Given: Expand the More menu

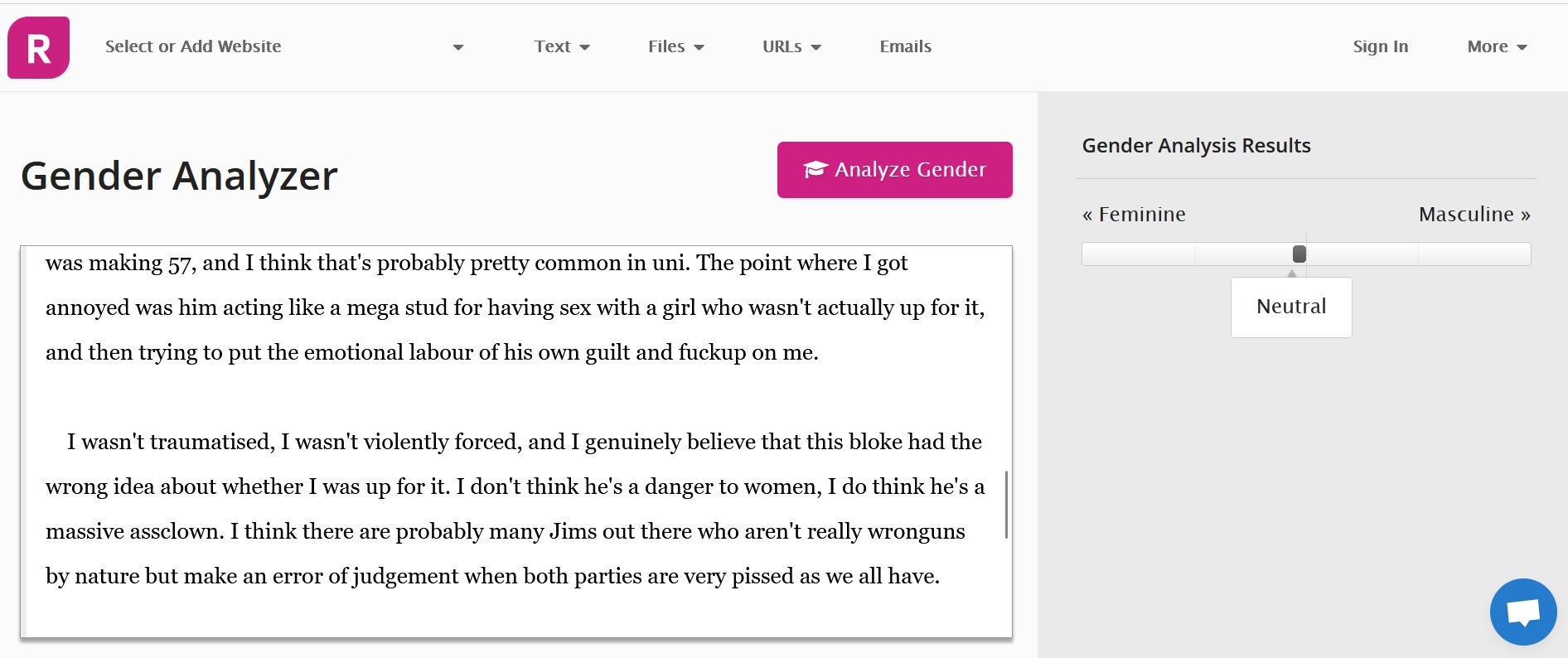Looking at the screenshot, I should (1497, 46).
